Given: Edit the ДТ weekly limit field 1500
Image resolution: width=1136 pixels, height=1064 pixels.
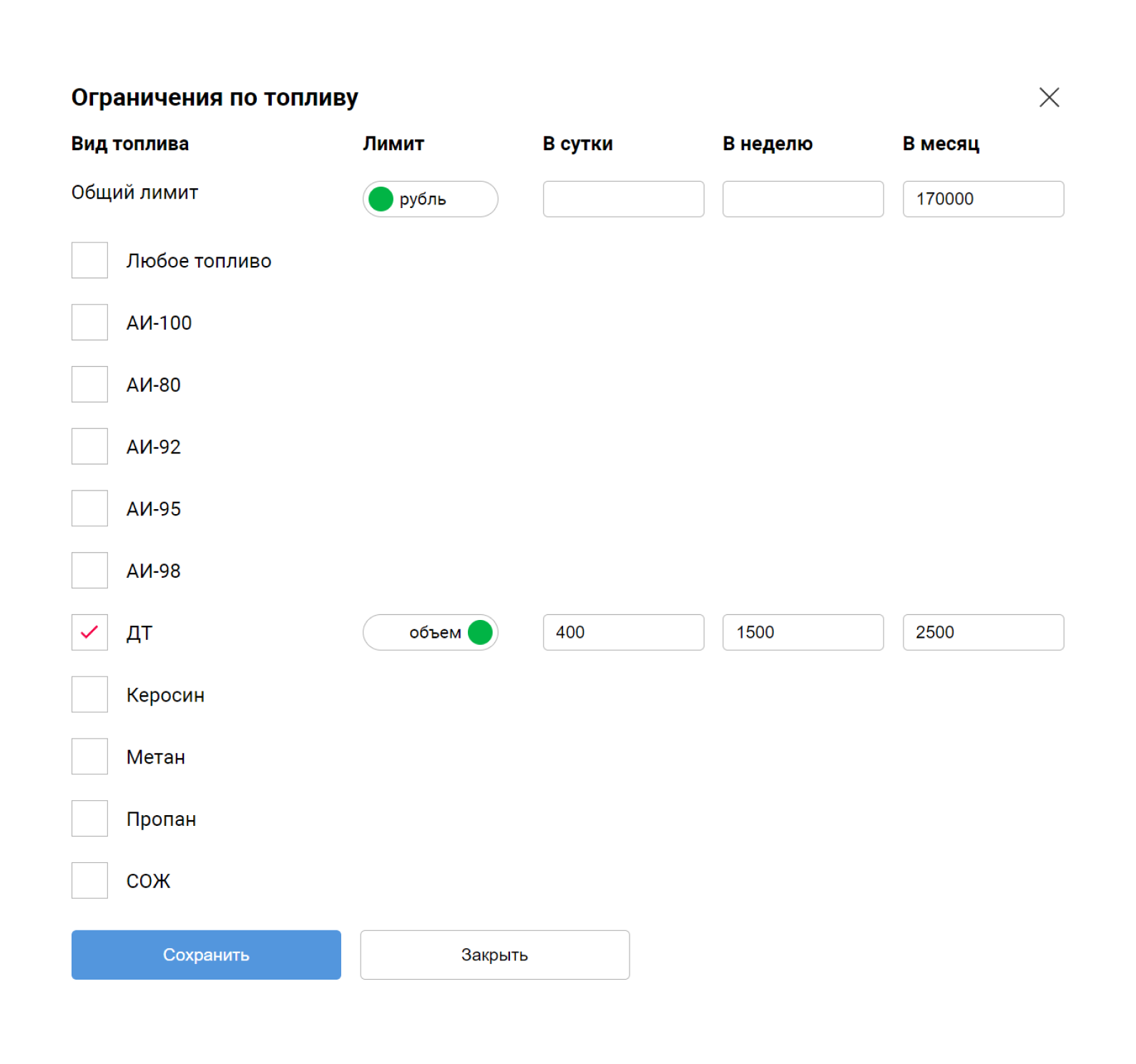Looking at the screenshot, I should 803,632.
